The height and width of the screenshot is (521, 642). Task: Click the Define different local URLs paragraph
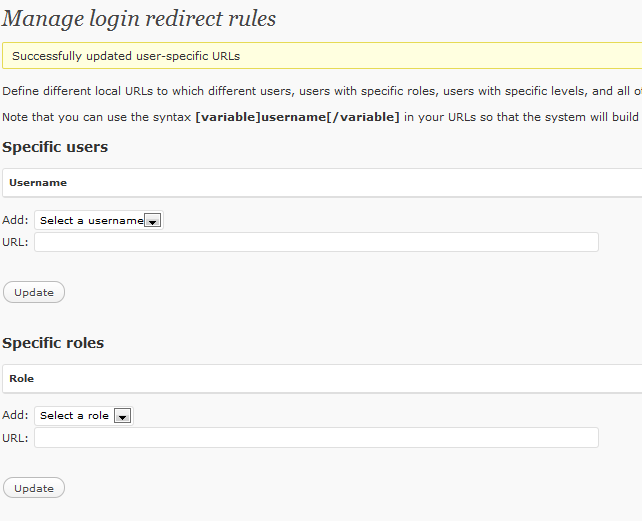click(x=322, y=91)
